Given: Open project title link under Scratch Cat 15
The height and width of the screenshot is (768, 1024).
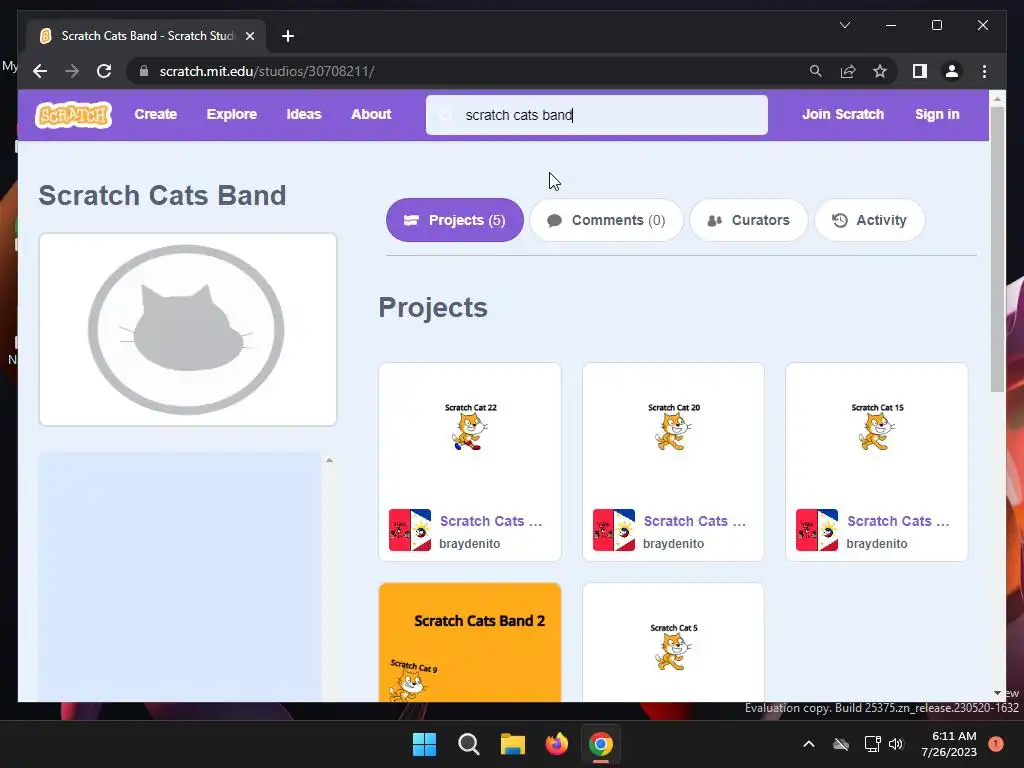Looking at the screenshot, I should (899, 521).
